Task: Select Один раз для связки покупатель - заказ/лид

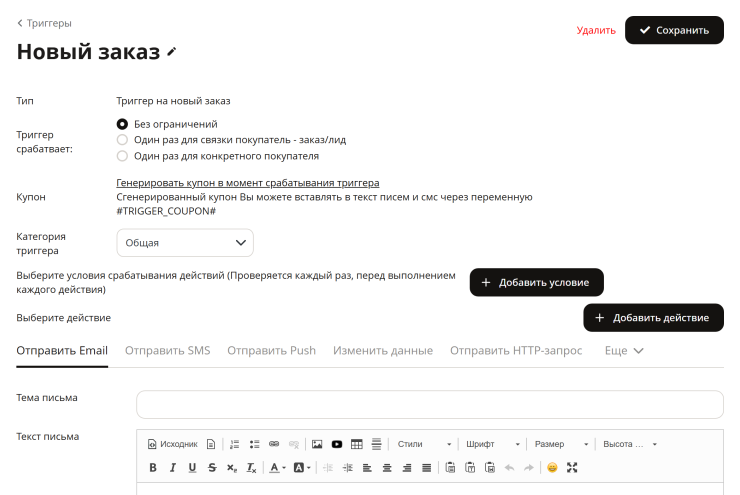Action: coord(122,140)
